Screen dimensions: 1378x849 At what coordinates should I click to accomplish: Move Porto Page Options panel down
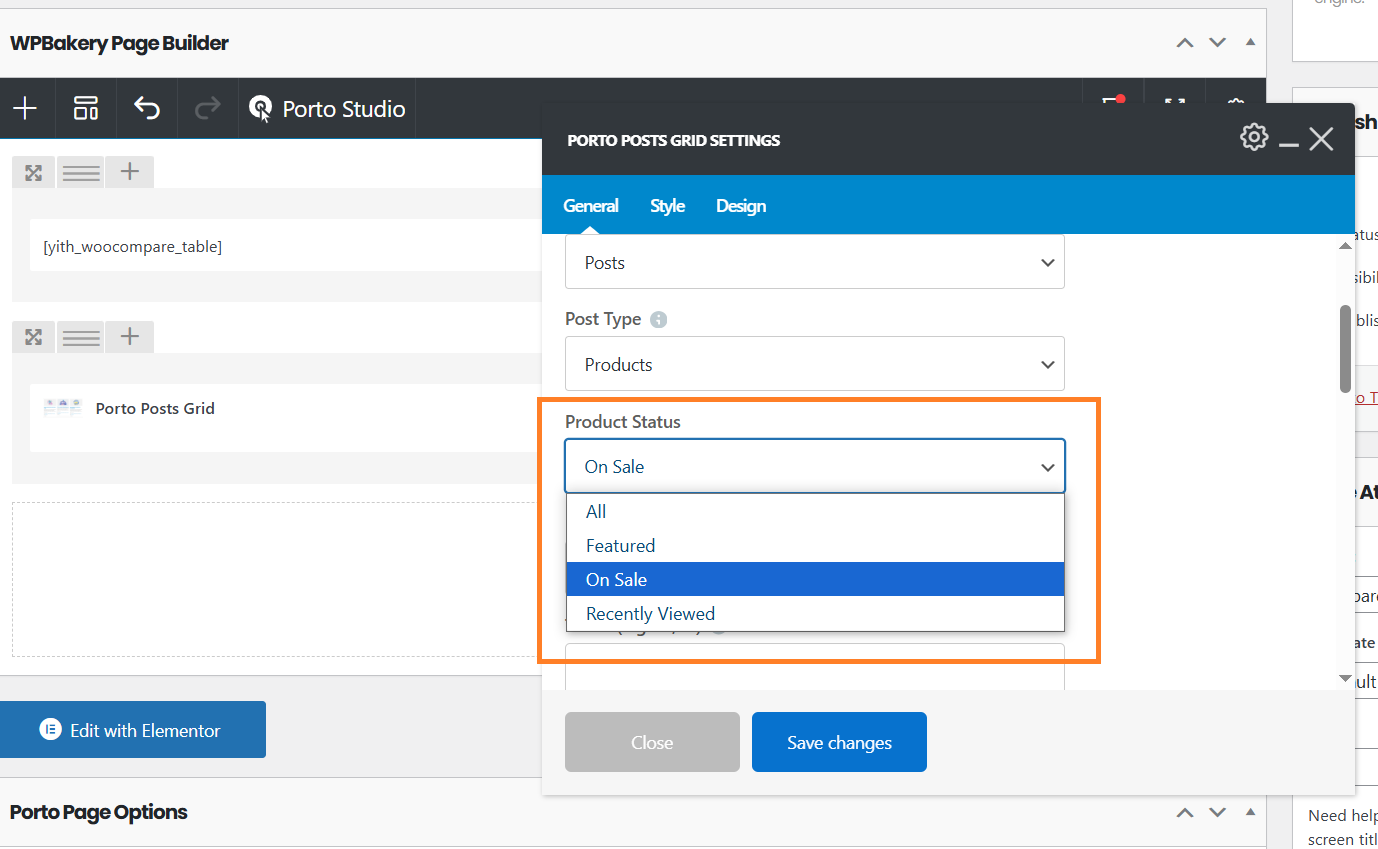pos(1217,812)
